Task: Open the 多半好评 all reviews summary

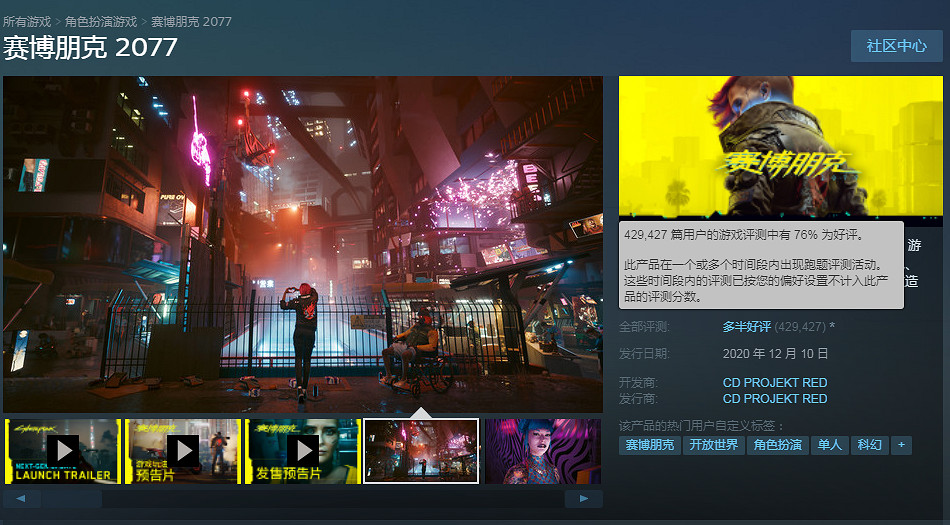Action: pos(746,326)
